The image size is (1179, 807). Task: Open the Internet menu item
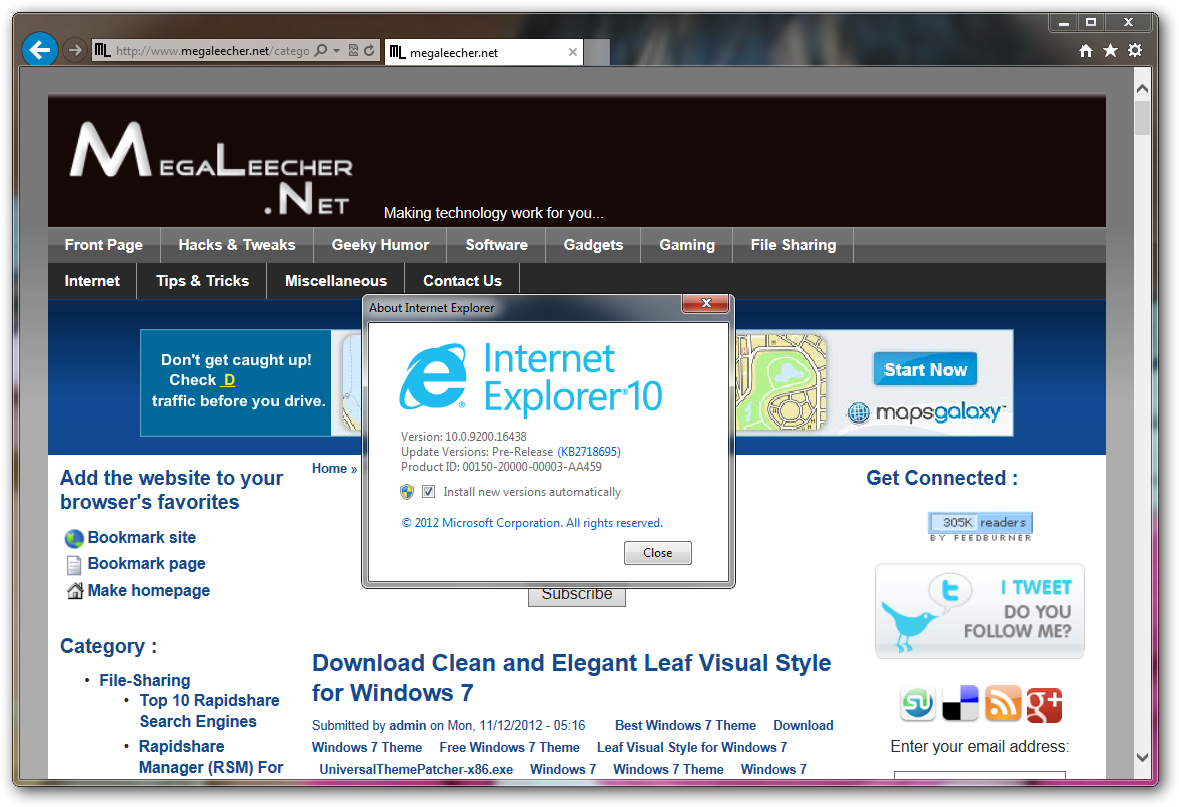tap(92, 281)
